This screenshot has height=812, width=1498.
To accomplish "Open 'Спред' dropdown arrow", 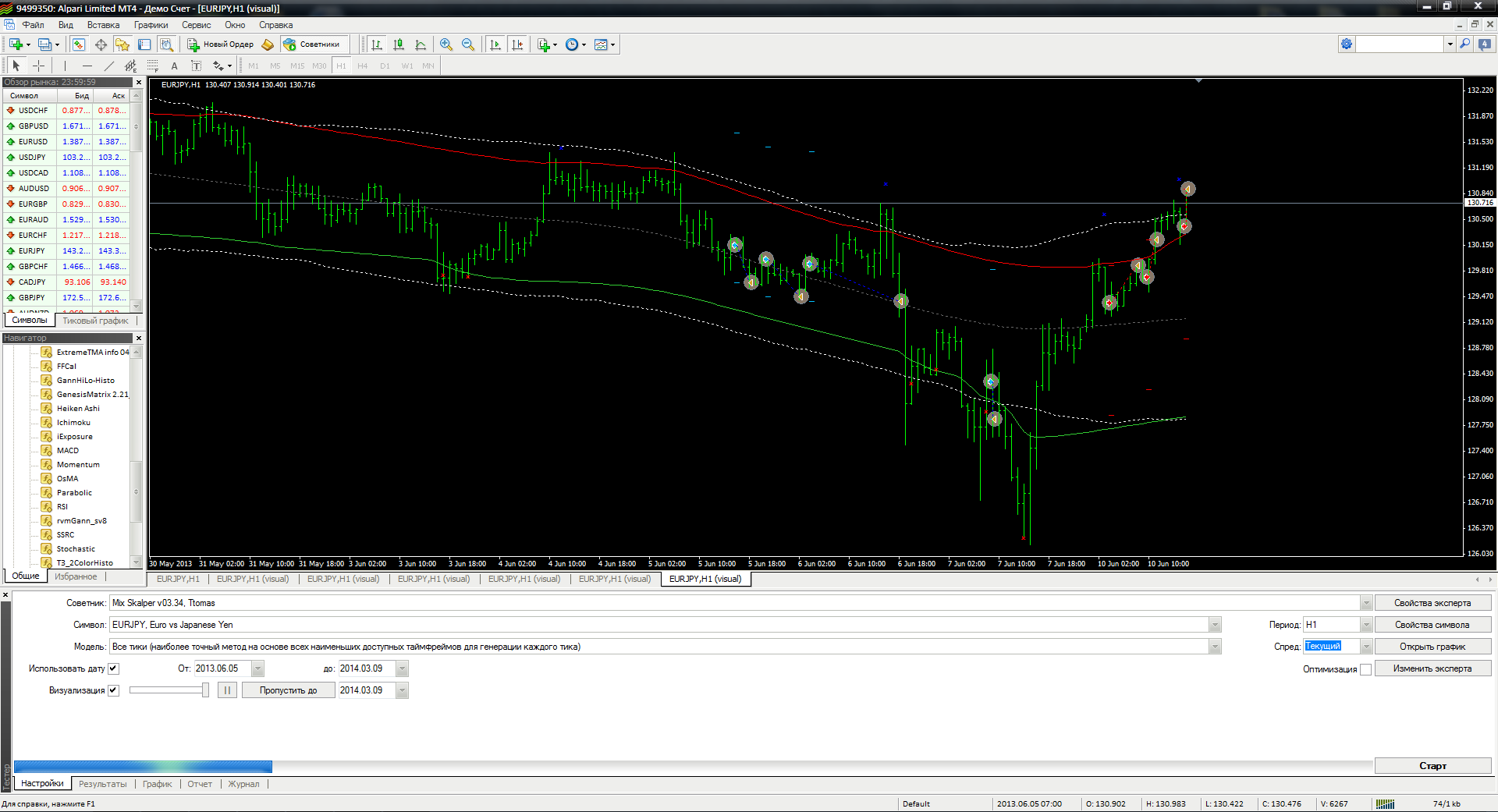I will click(1366, 647).
